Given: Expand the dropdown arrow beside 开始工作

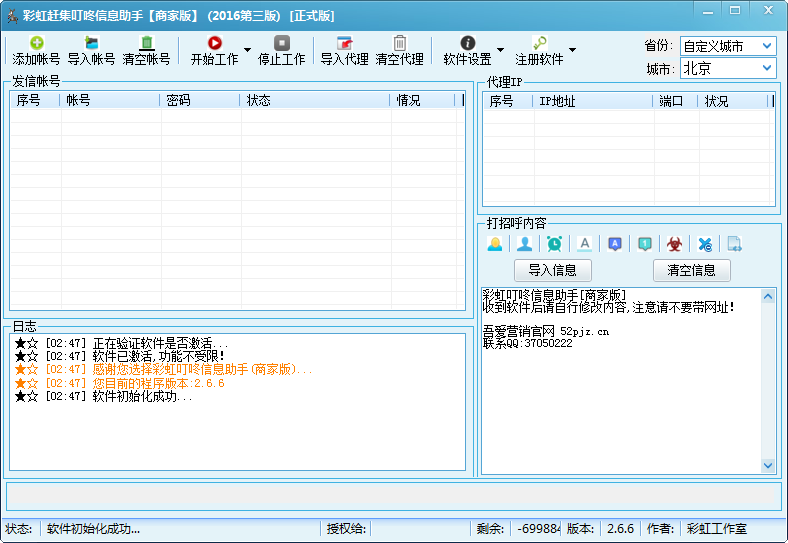Looking at the screenshot, I should [247, 50].
